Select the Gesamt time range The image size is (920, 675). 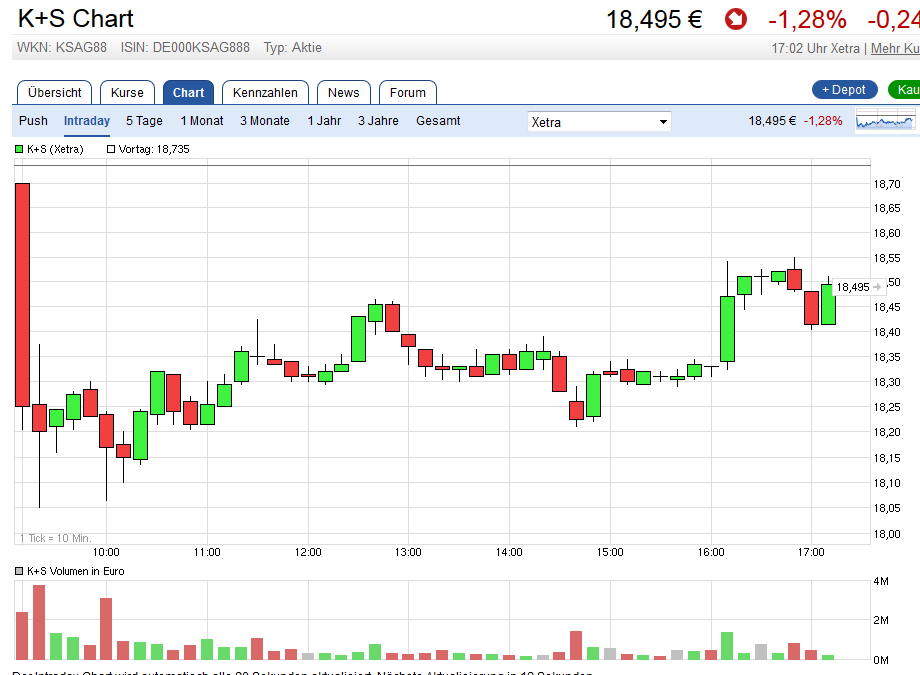point(438,121)
